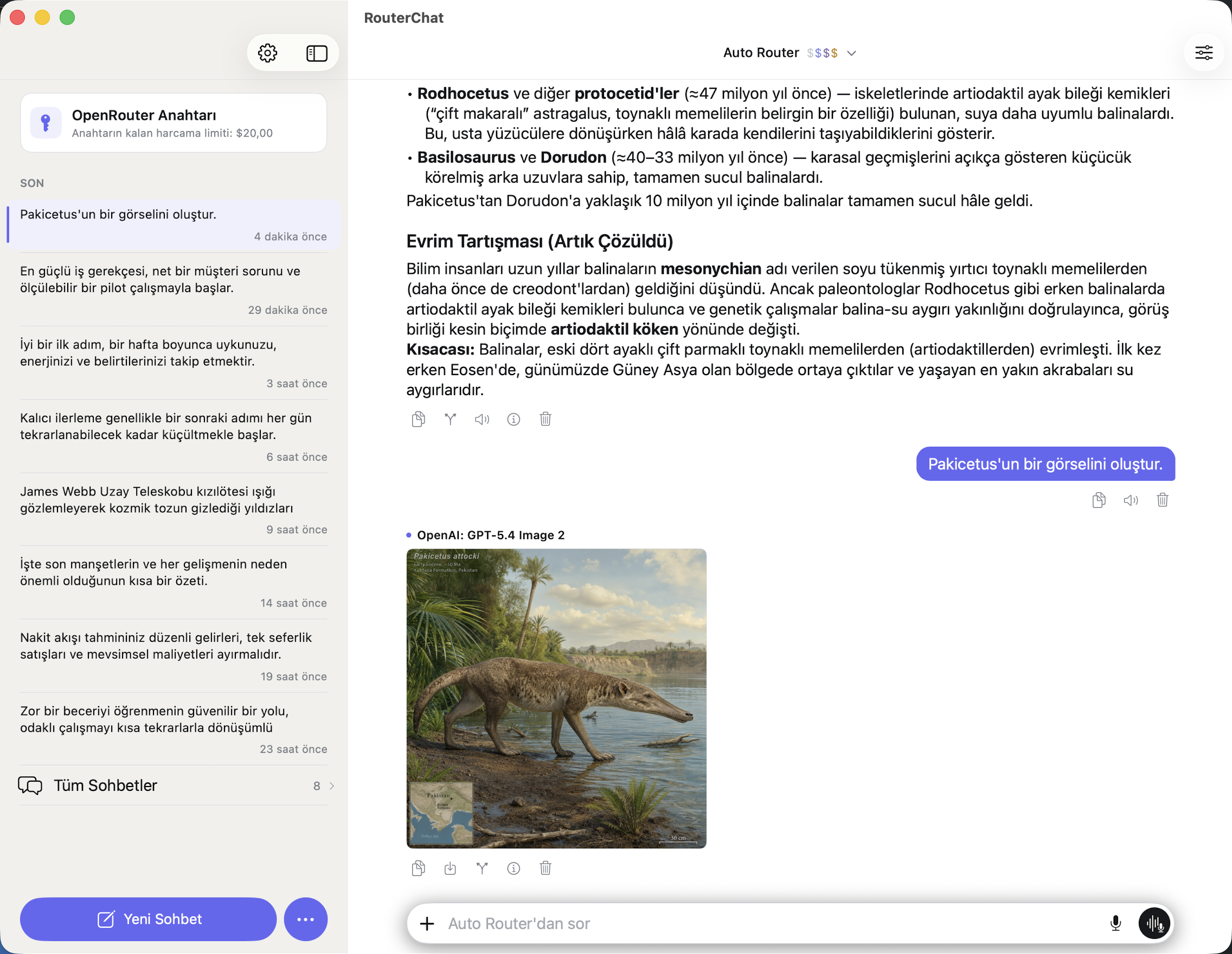Show info for the image response
This screenshot has height=954, width=1232.
pyautogui.click(x=514, y=868)
